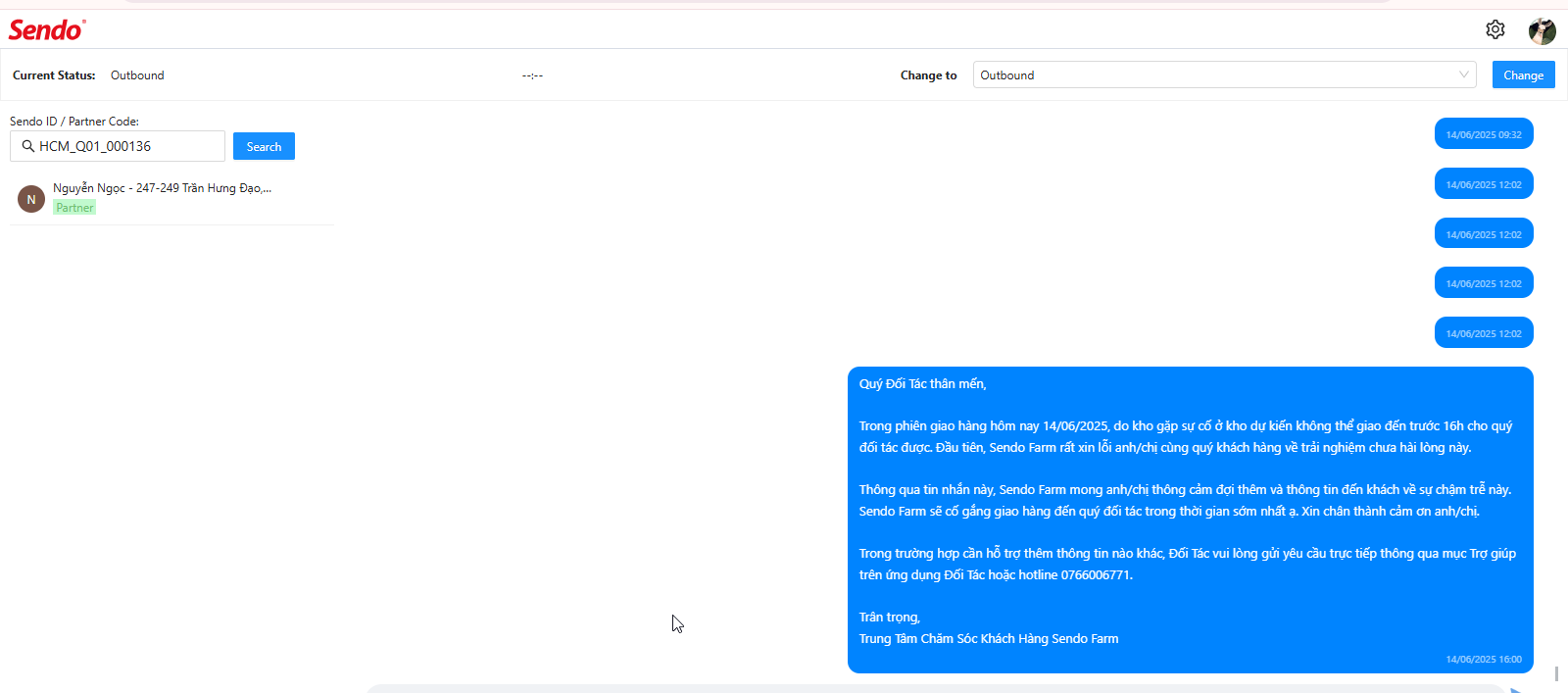The image size is (1568, 693).
Task: Click the long Quý Đối Tác message bubble
Action: click(1191, 520)
